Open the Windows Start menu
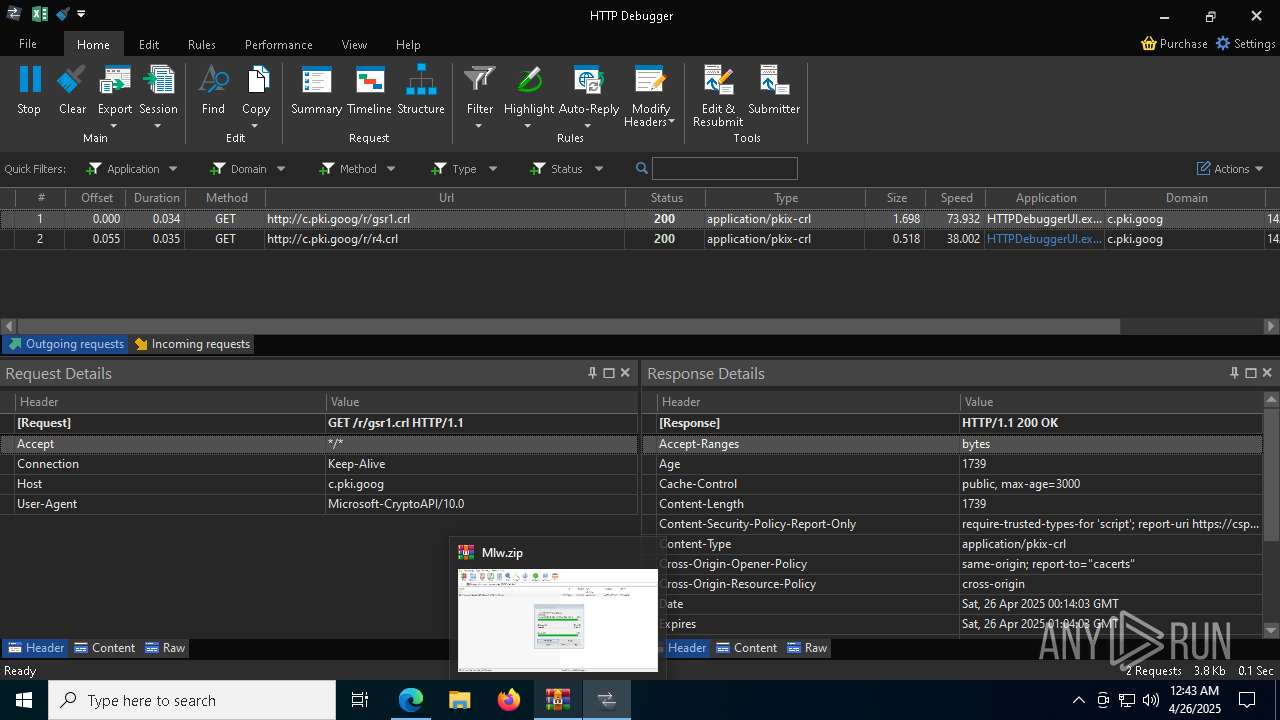 coord(23,700)
